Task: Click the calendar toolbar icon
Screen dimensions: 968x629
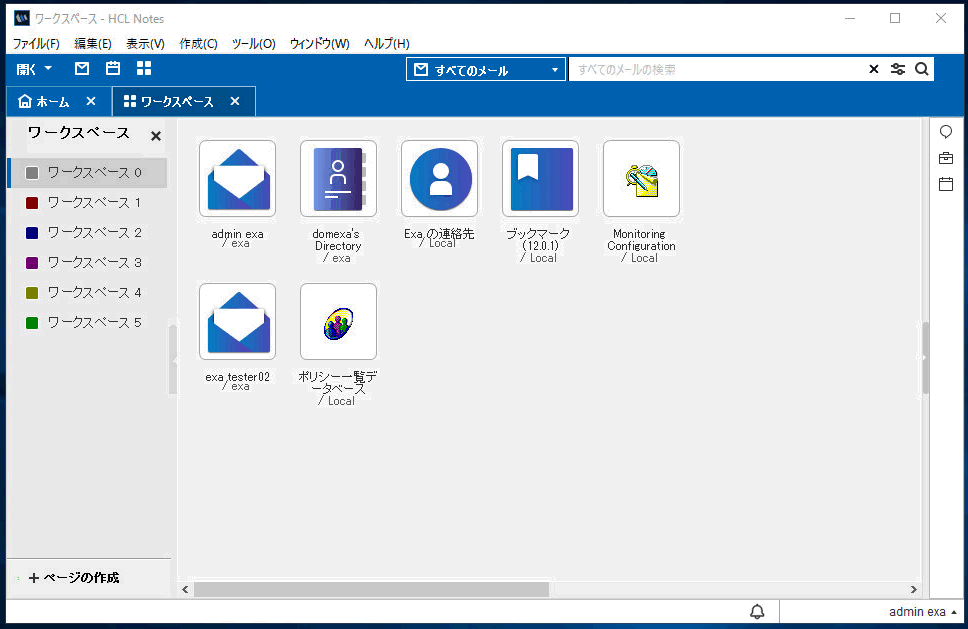Action: coord(113,69)
